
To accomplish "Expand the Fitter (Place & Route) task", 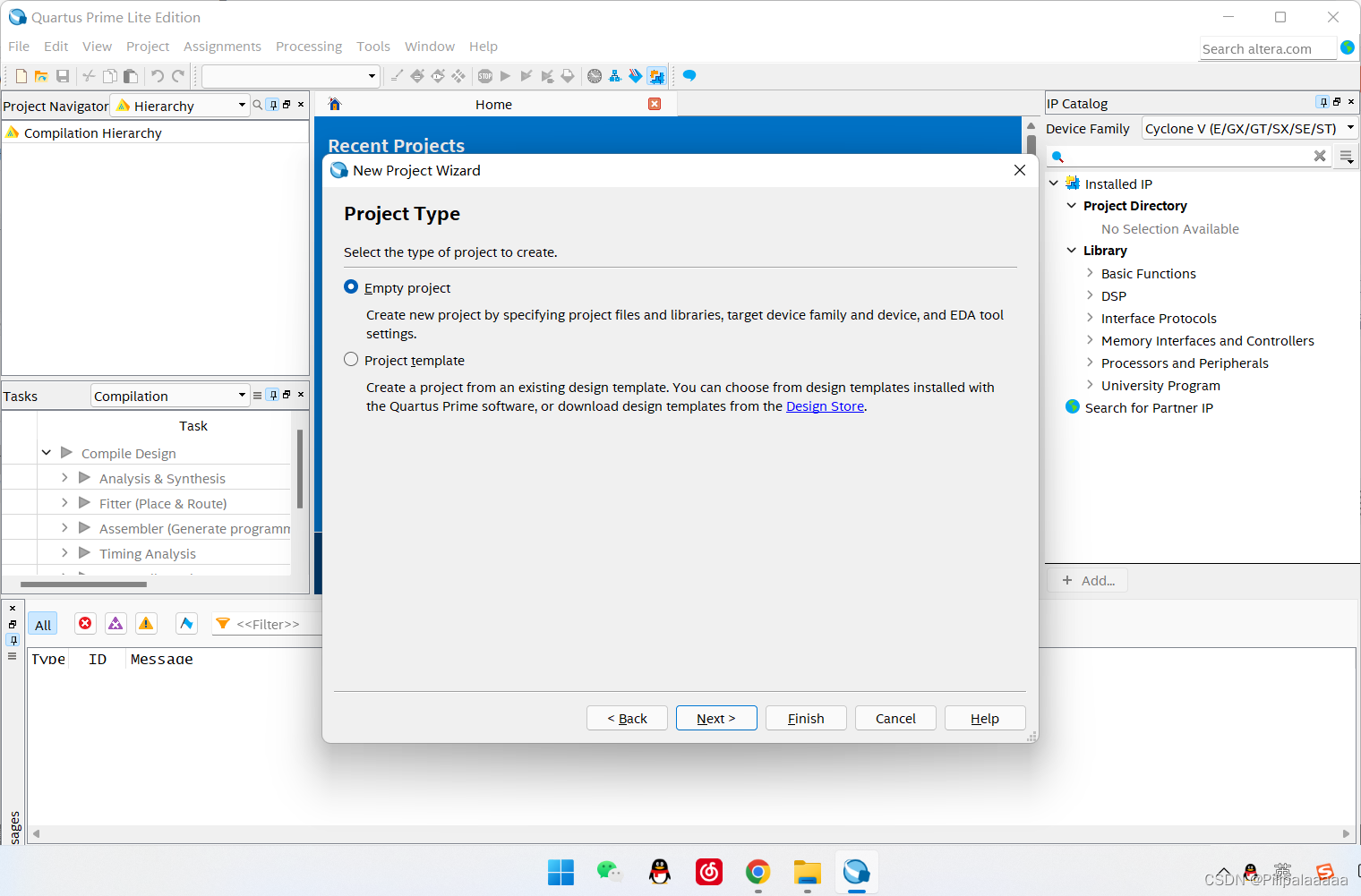I will point(64,503).
